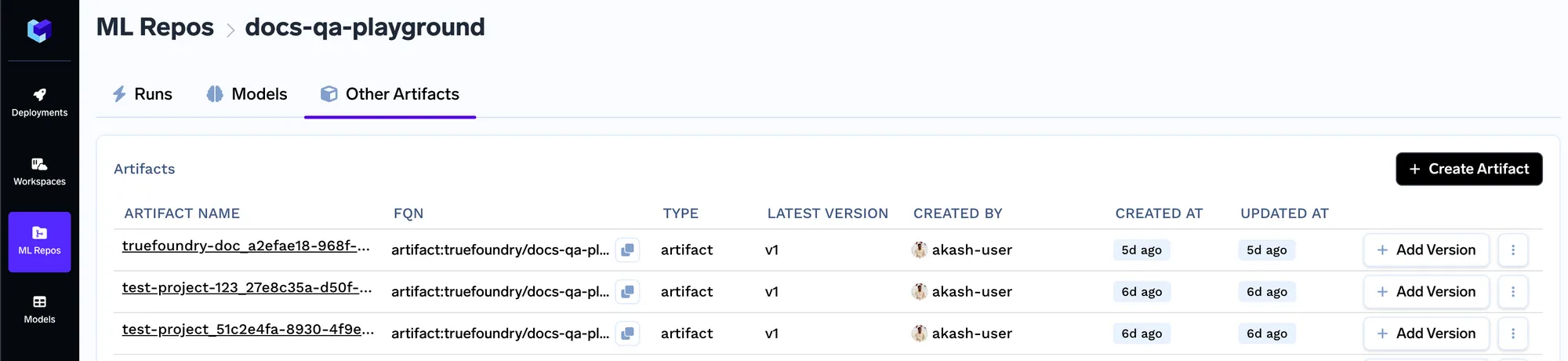Click FQN text in test-project-123 row
The height and width of the screenshot is (361, 1568).
point(500,291)
